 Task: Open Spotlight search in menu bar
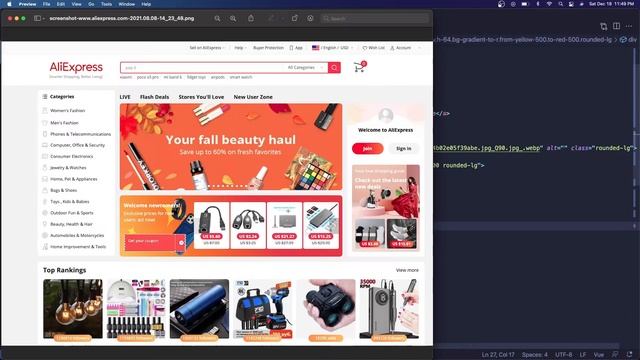[x=561, y=4]
